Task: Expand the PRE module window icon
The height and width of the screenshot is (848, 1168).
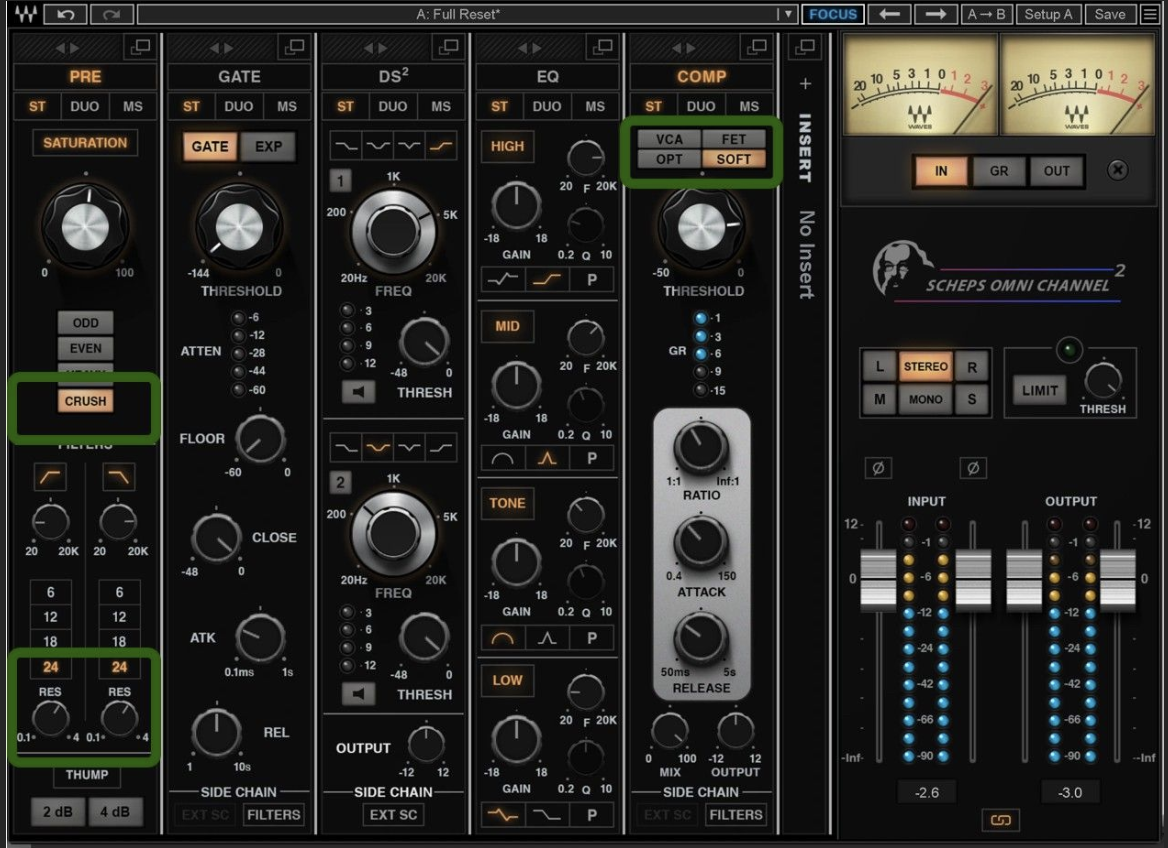Action: tap(140, 47)
